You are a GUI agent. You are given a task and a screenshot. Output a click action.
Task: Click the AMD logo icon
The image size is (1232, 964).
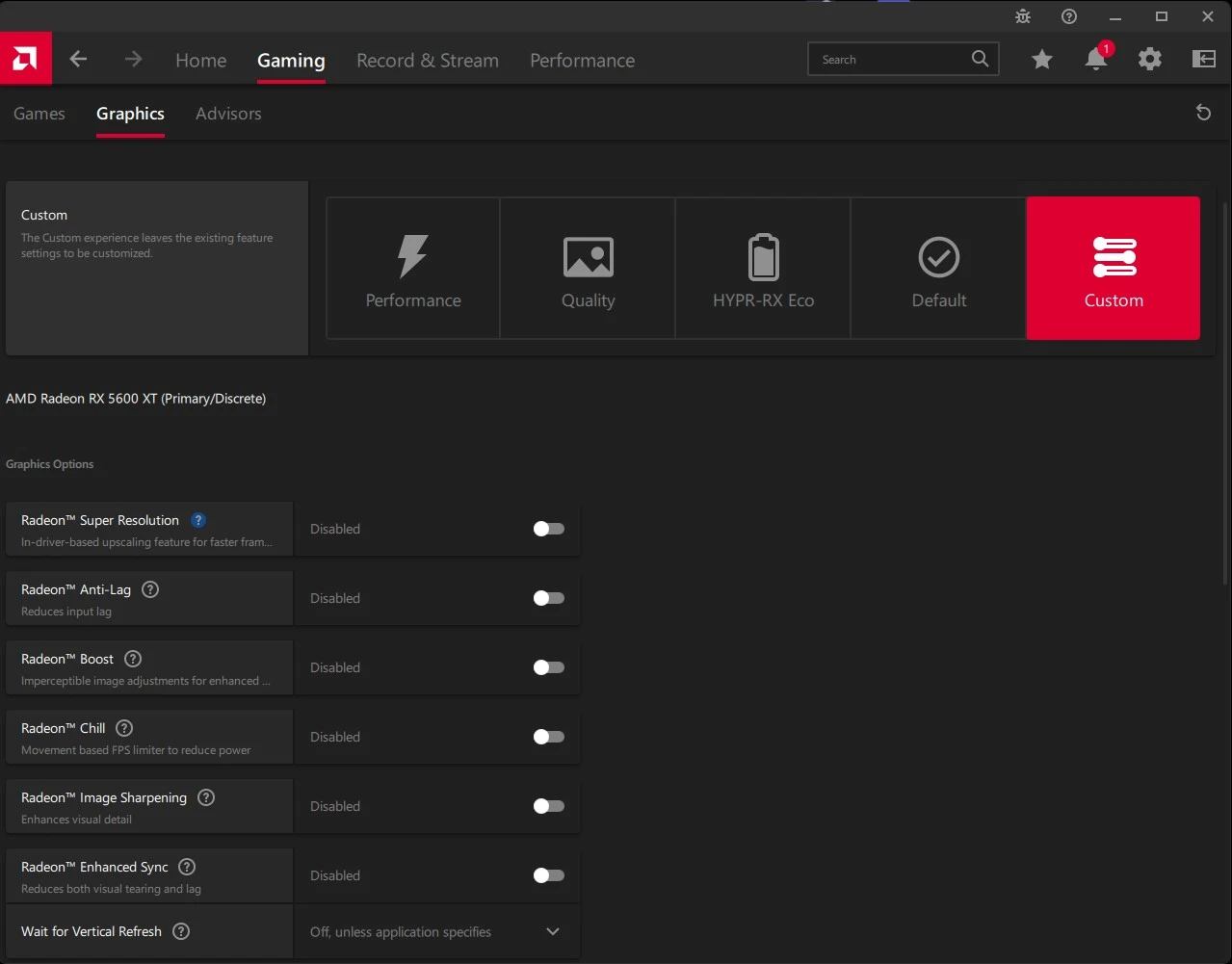tap(25, 59)
